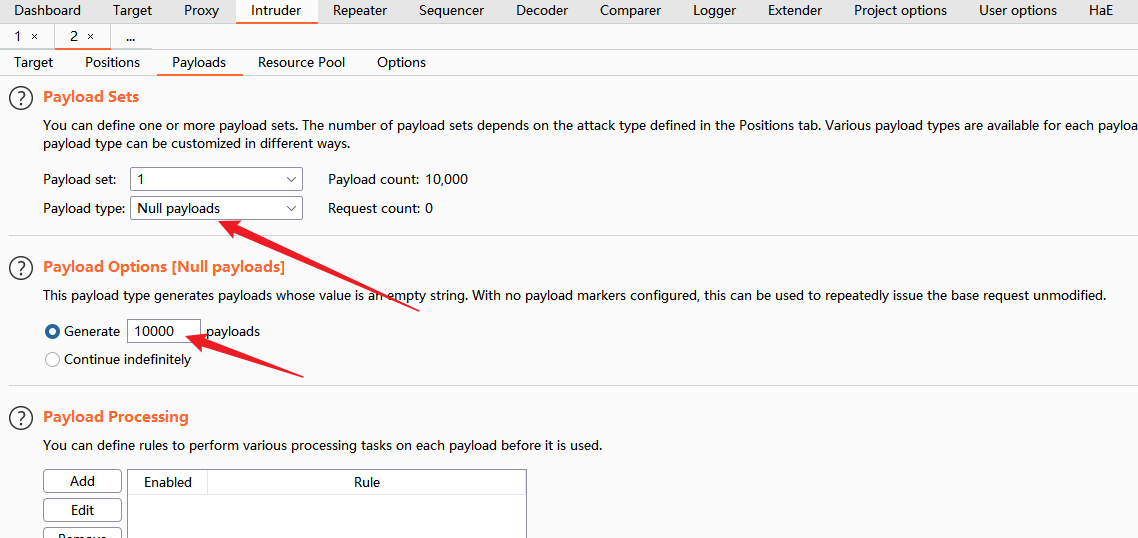Open the Intruder Options sub-tab
1138x538 pixels.
tap(401, 62)
